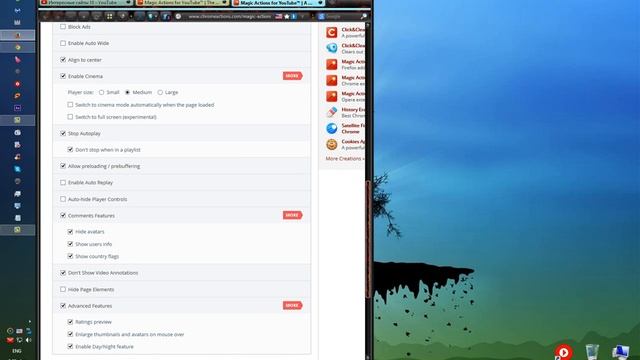This screenshot has height=360, width=640.
Task: Open the red Click&Clean 'A powerful' icon
Action: [x=331, y=32]
